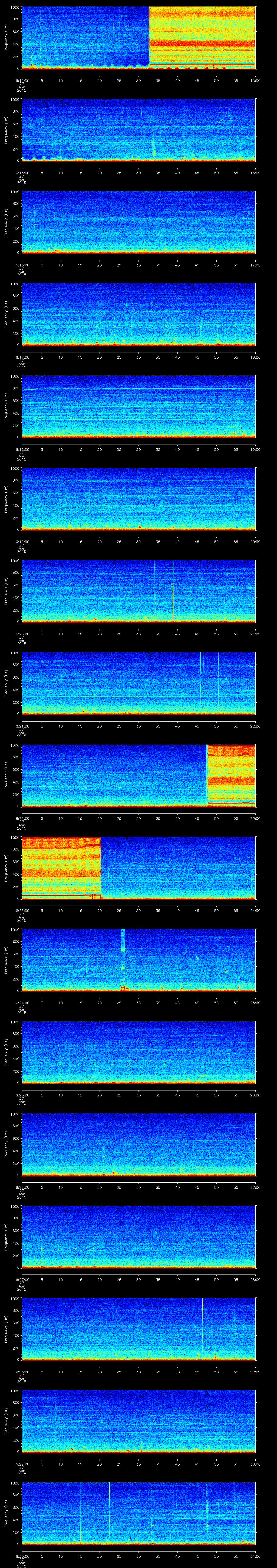Select the spectrogram panel starting at 6:19:00
The width and height of the screenshot is (277, 1568).
(x=139, y=499)
